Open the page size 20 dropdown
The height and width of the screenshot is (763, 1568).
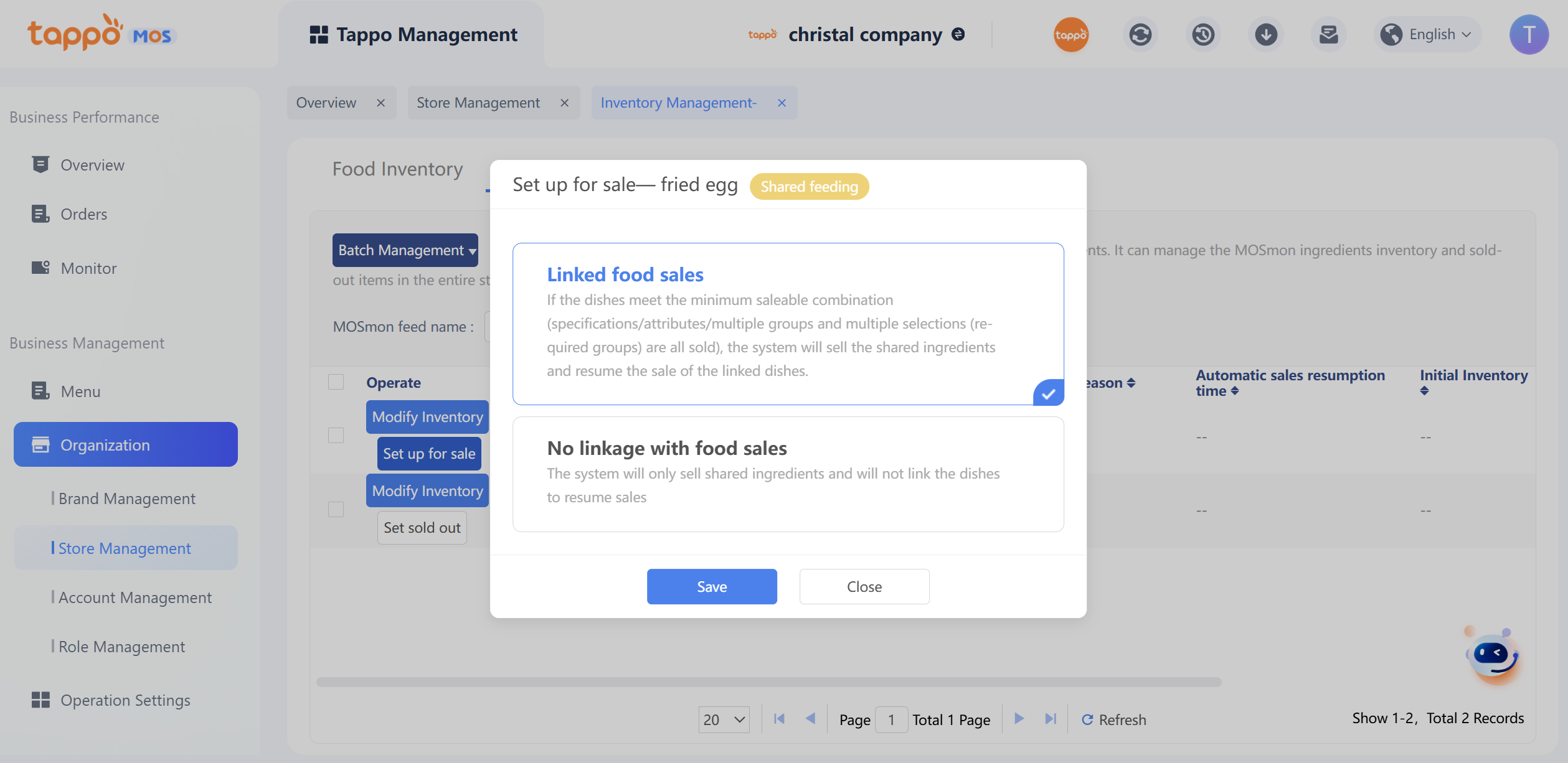coord(724,719)
